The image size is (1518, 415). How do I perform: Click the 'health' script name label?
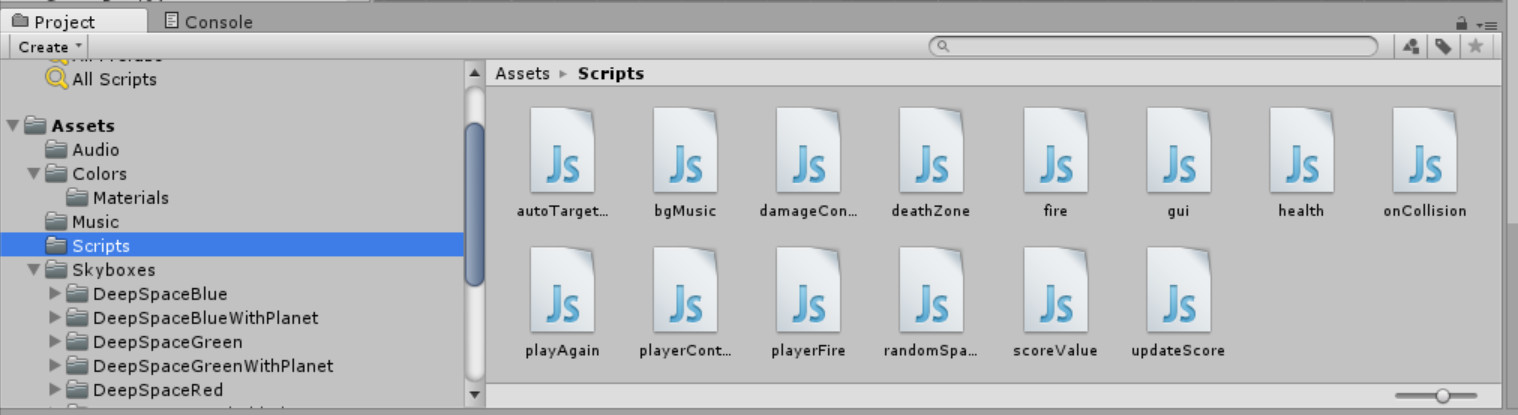[1301, 211]
